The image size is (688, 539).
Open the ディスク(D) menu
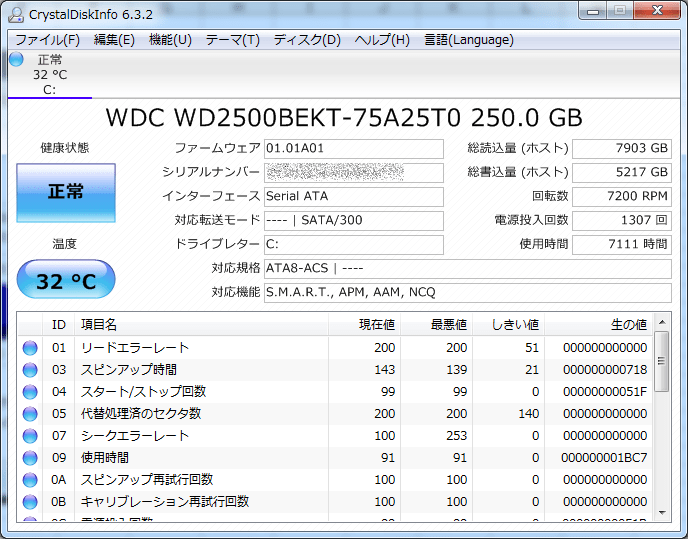(306, 40)
